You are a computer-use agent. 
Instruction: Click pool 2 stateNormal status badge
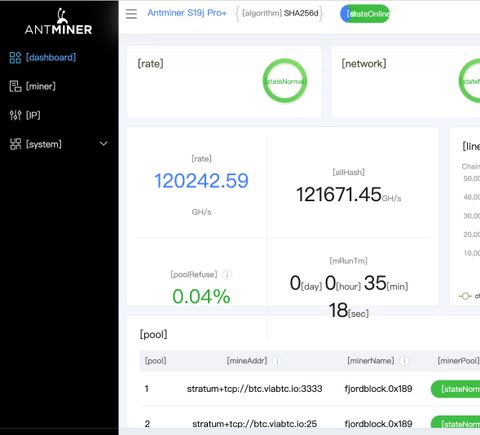(455, 423)
